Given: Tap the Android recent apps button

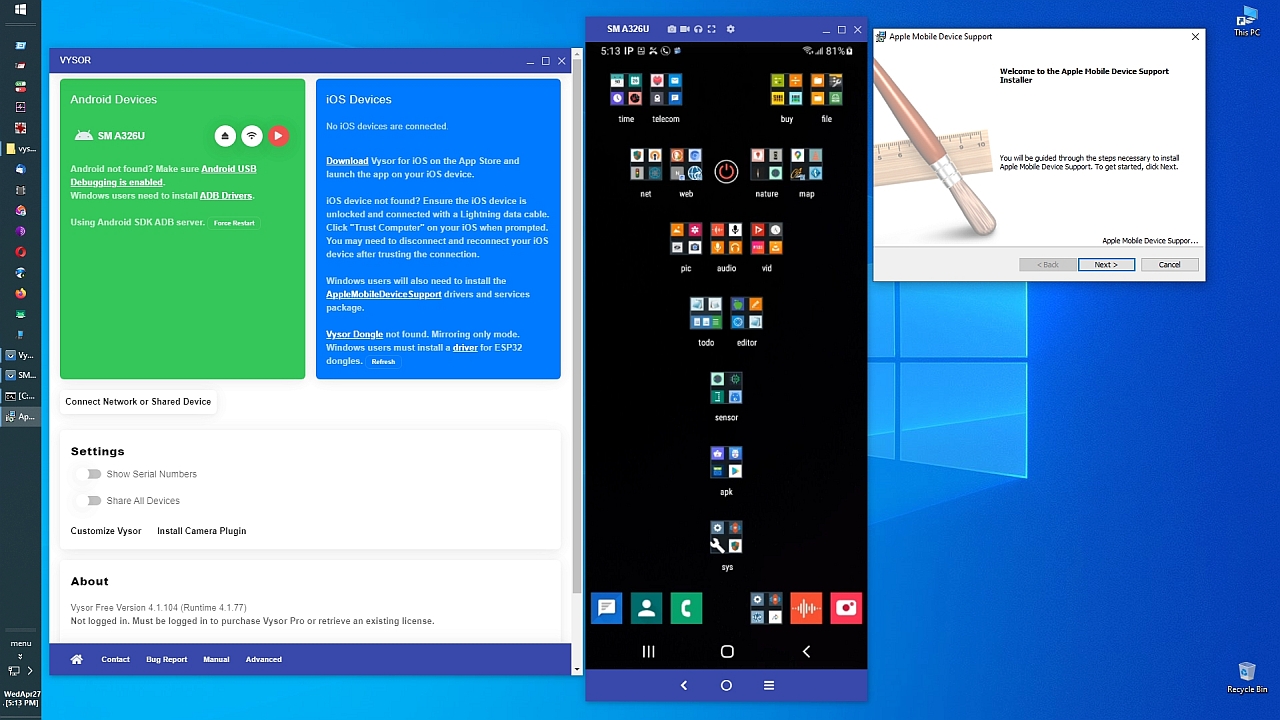Looking at the screenshot, I should pyautogui.click(x=648, y=652).
